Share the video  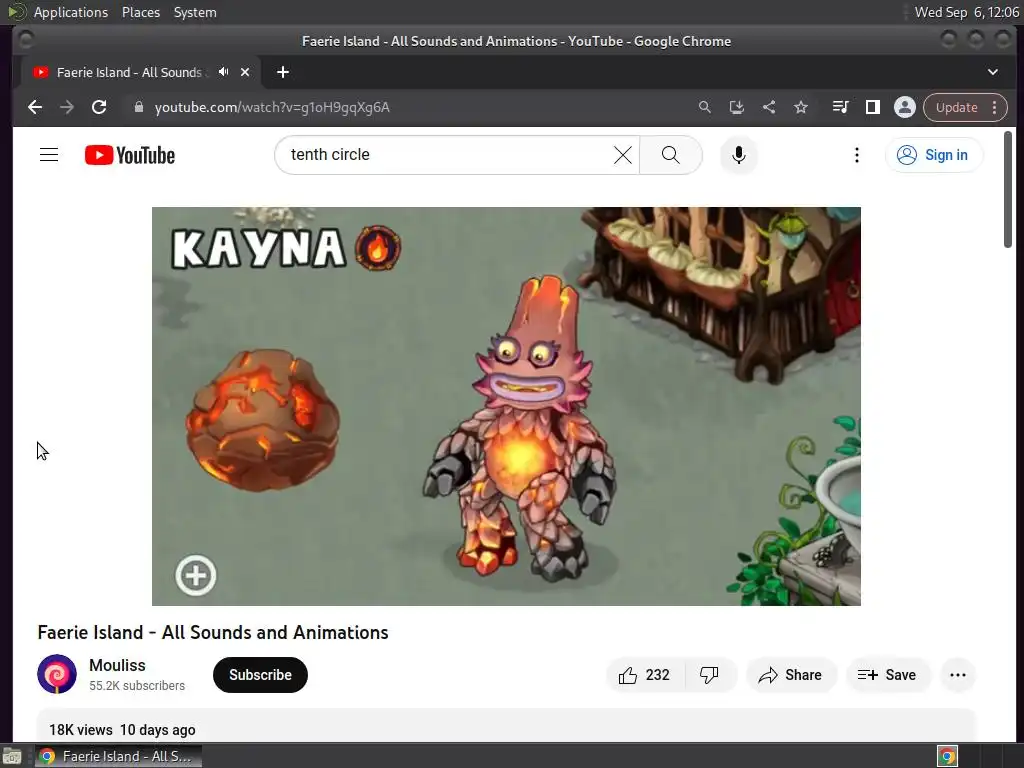tap(790, 675)
